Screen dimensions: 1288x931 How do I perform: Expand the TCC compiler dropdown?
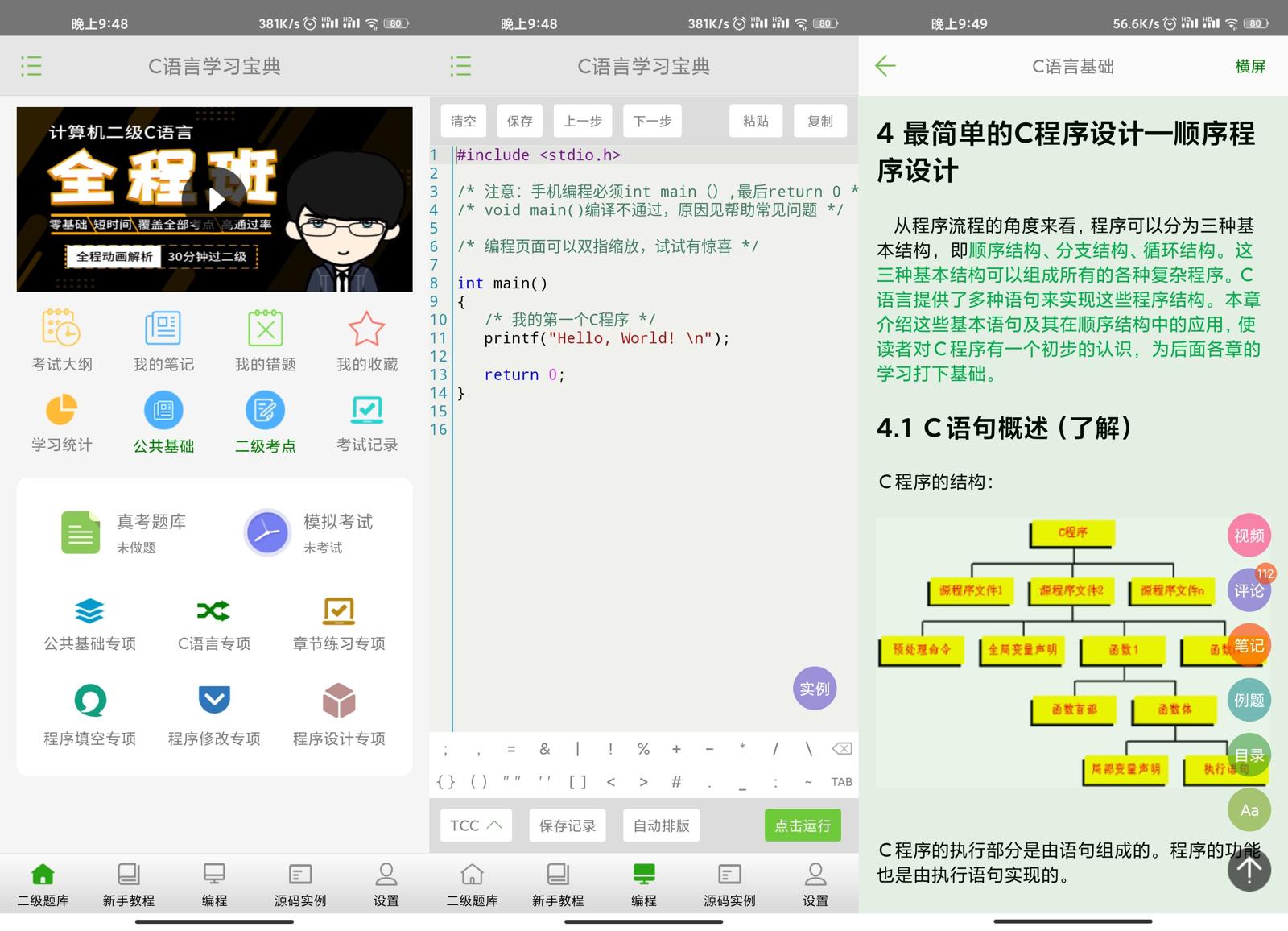(x=476, y=825)
